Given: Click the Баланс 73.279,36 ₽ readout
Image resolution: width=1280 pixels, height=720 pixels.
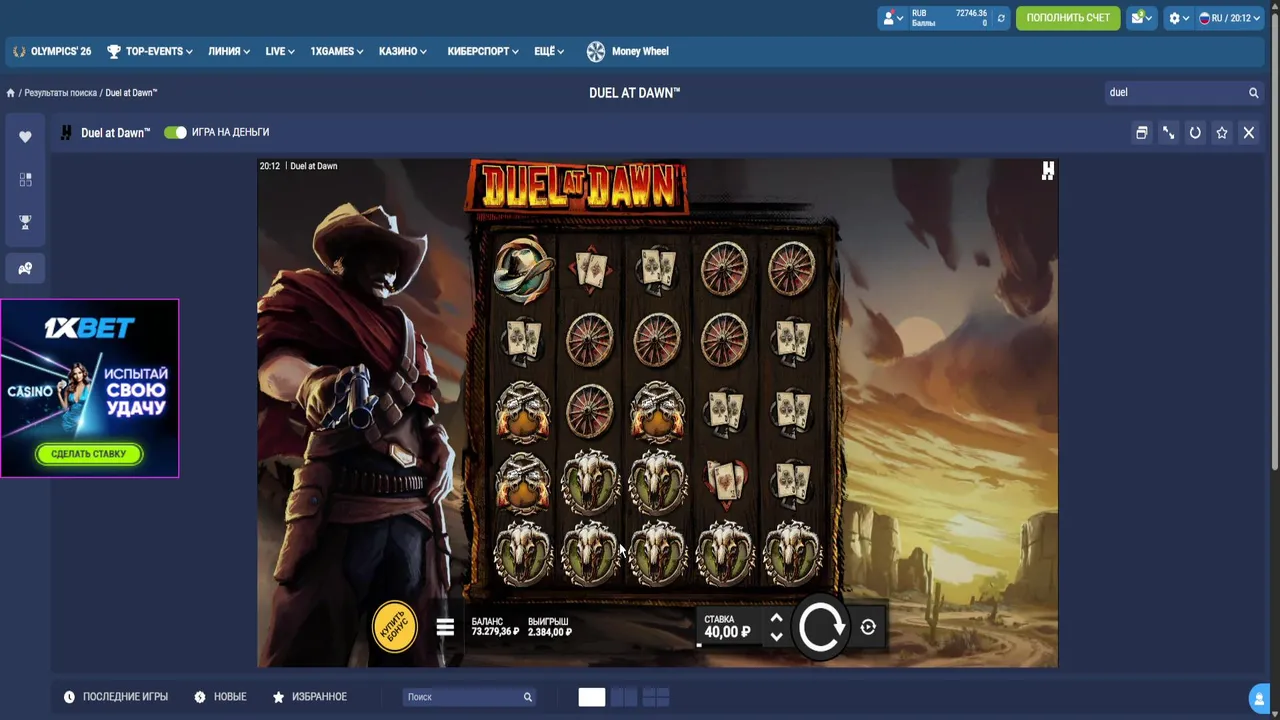Looking at the screenshot, I should pos(495,627).
